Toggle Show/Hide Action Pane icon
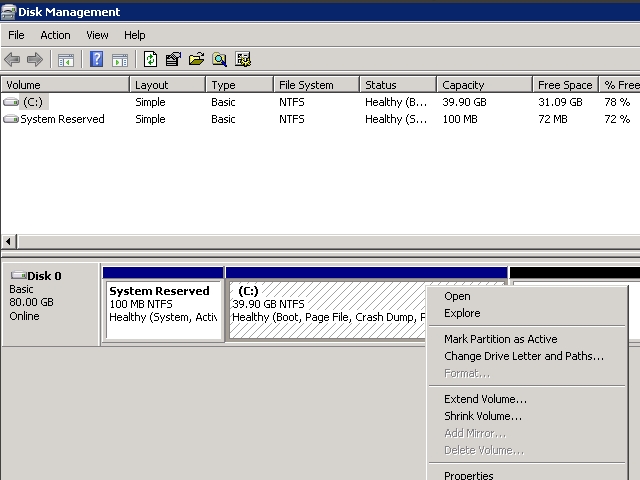 (x=120, y=60)
